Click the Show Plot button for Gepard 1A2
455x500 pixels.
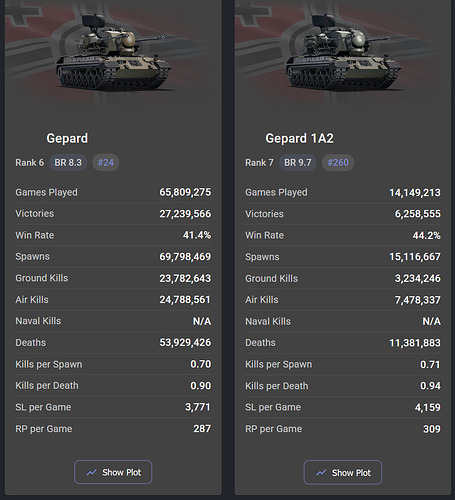[343, 472]
